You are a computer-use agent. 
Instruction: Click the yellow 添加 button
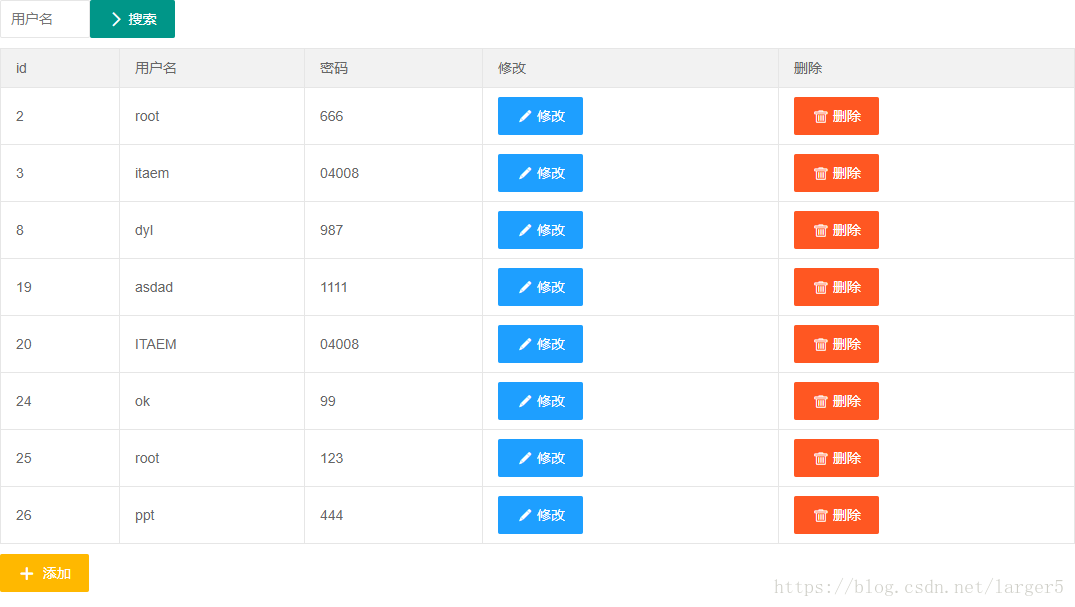[x=45, y=573]
